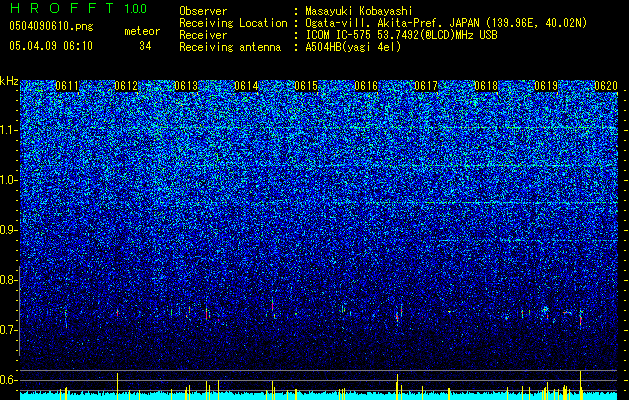This screenshot has height=400, width=629.
Task: Click the 0611 time marker
Action: [67, 86]
